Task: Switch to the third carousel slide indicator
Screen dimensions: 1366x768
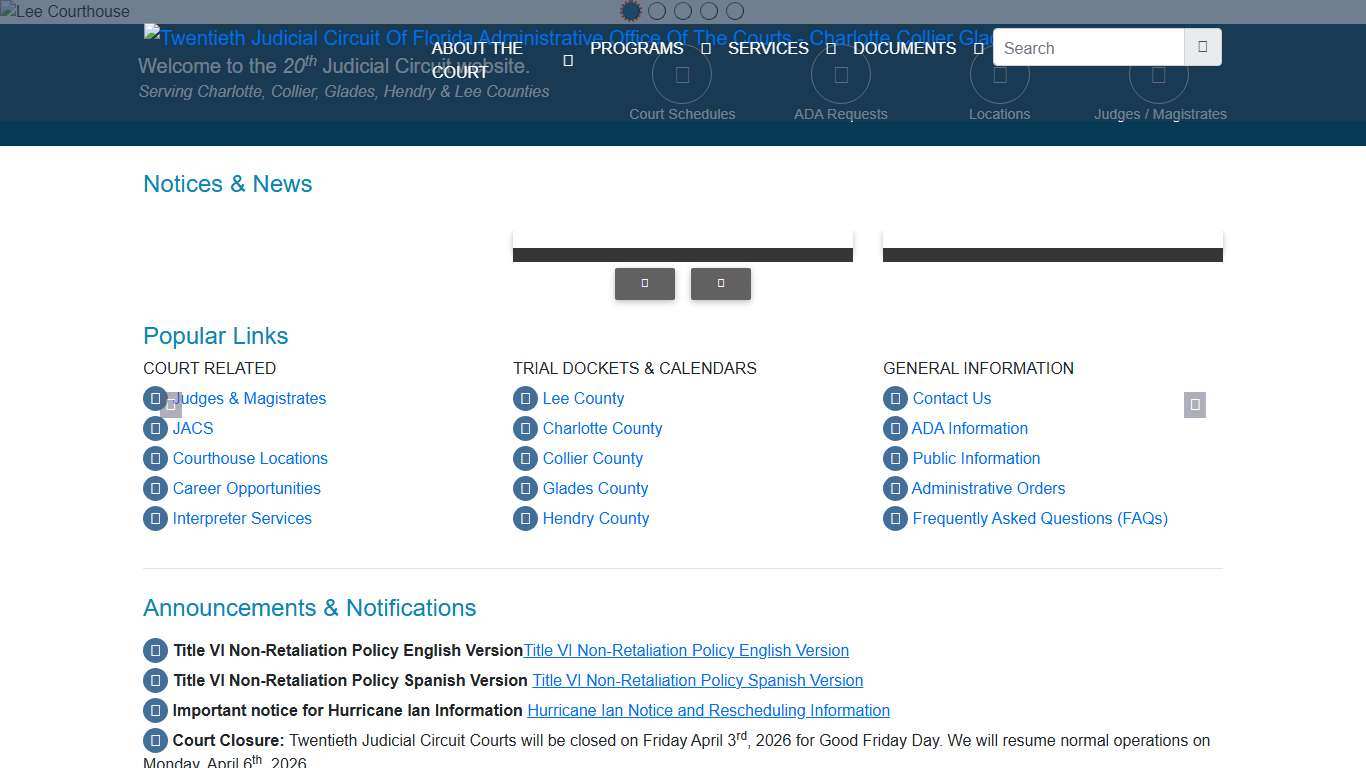Action: (x=683, y=11)
